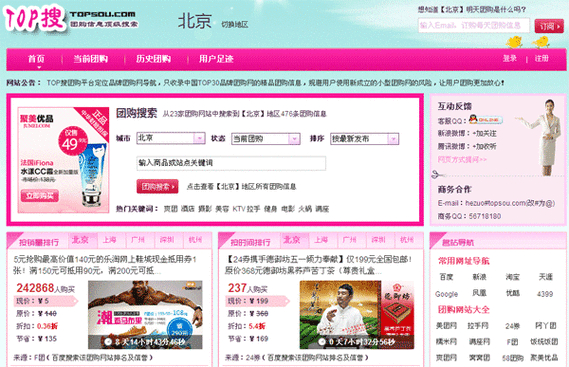This screenshot has height=367, width=569.
Task: Select 上海 tab in 按销量排行
Action: 109,240
